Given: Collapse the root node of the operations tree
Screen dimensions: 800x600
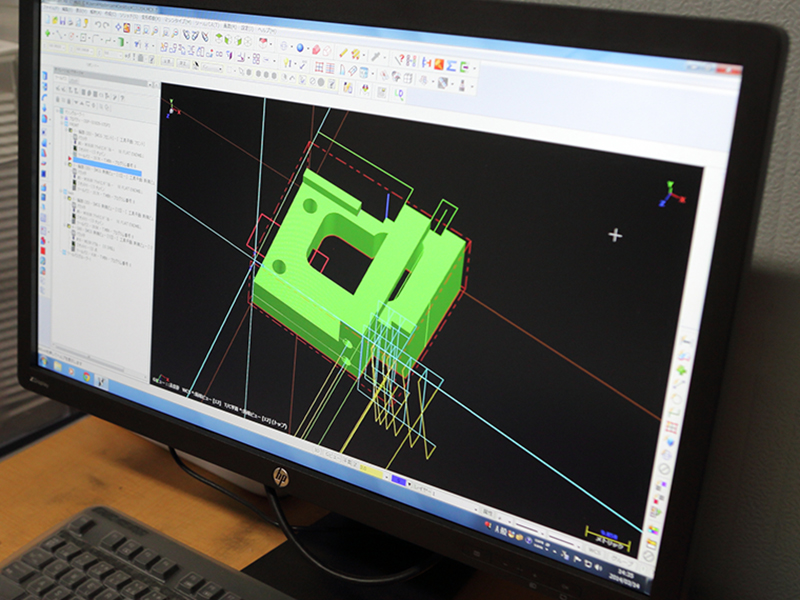Looking at the screenshot, I should tap(57, 111).
